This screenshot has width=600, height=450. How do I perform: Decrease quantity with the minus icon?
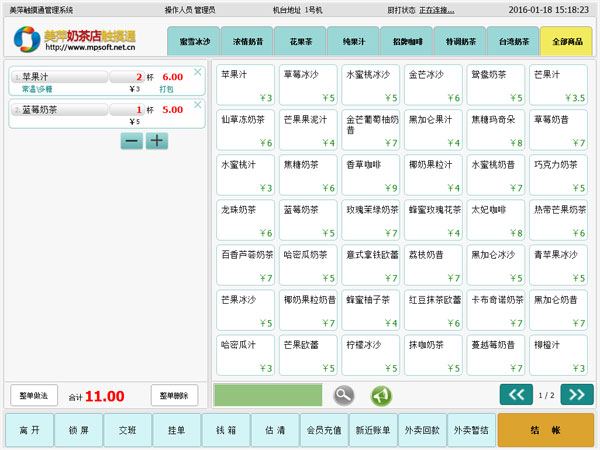point(132,141)
